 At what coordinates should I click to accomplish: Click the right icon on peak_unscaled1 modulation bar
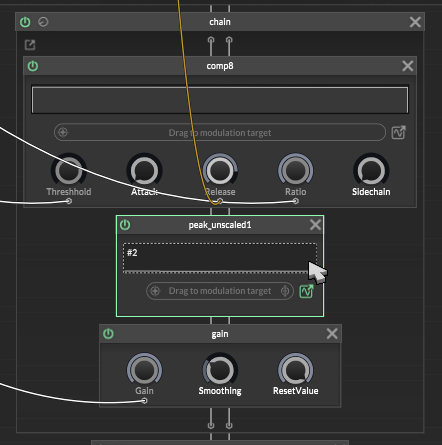click(285, 291)
